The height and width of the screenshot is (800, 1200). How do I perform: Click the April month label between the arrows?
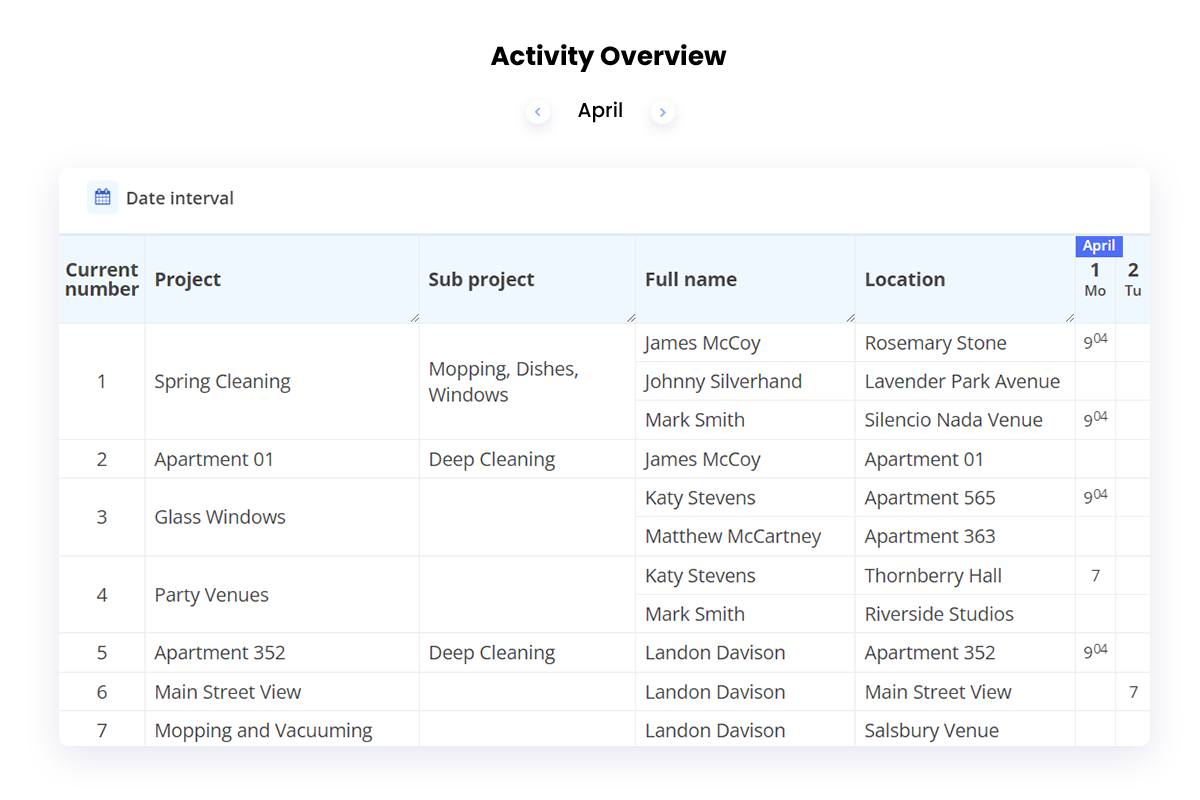click(x=600, y=110)
